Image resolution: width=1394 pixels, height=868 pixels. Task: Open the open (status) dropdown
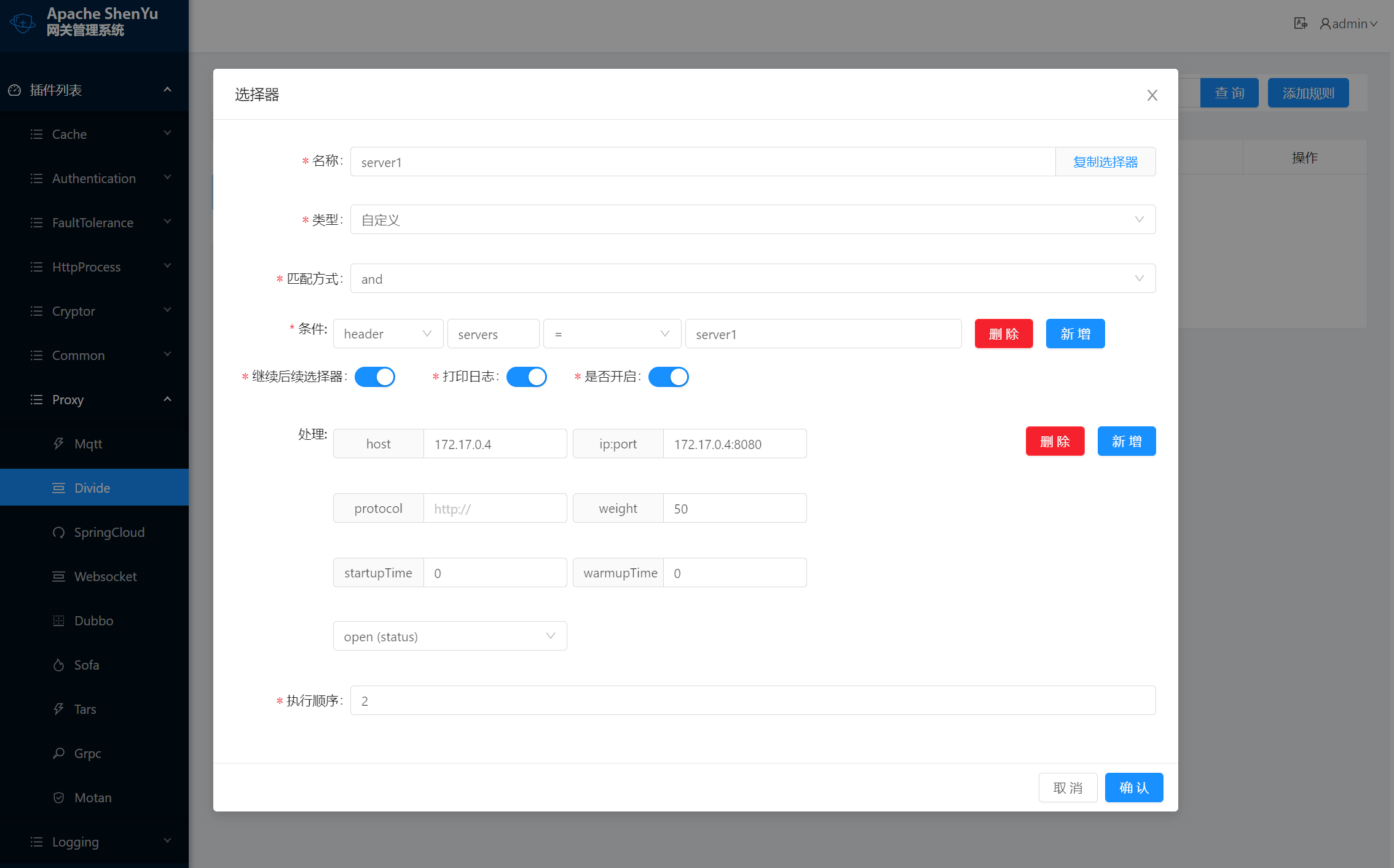449,636
